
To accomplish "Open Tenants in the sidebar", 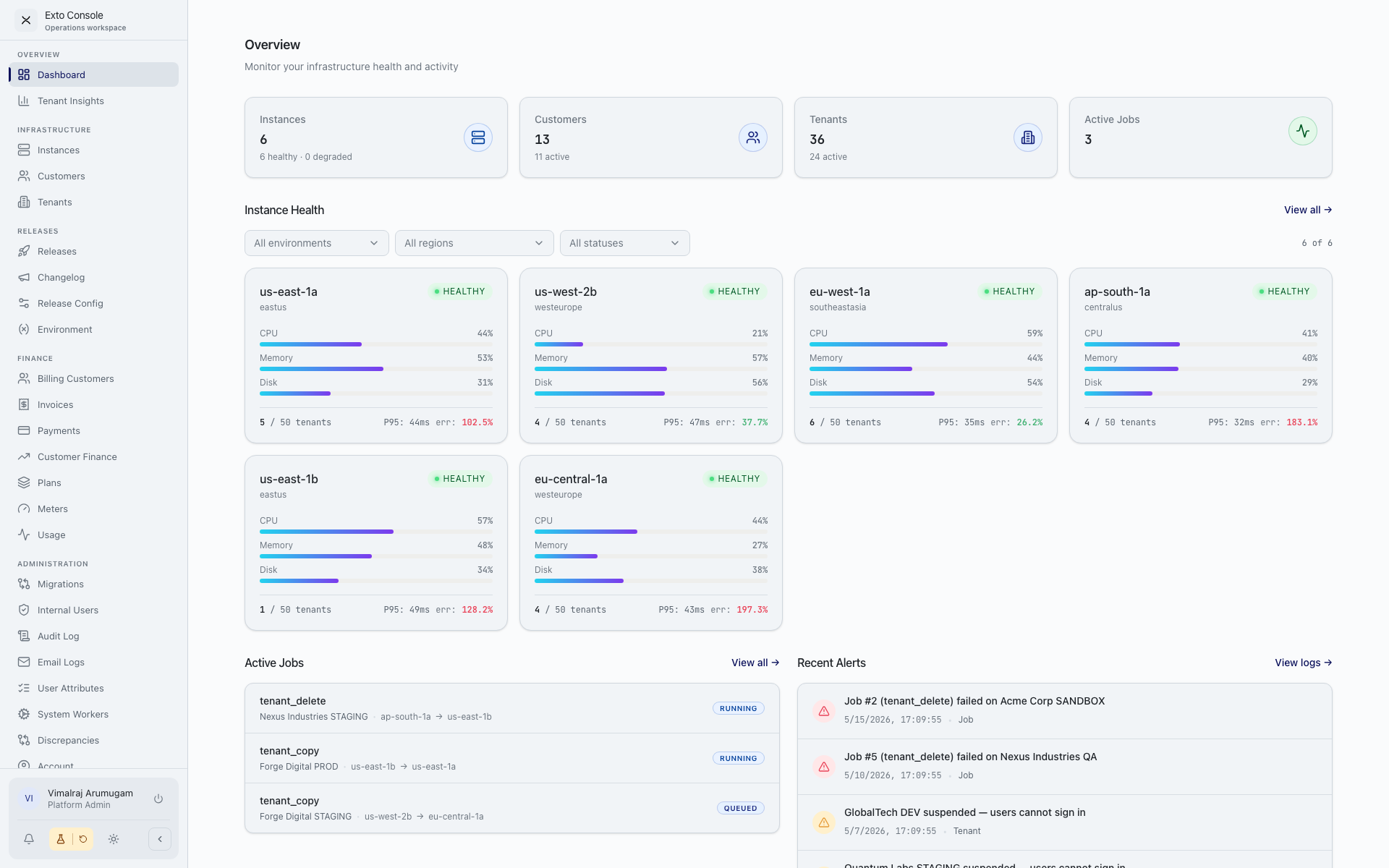I will pyautogui.click(x=94, y=202).
